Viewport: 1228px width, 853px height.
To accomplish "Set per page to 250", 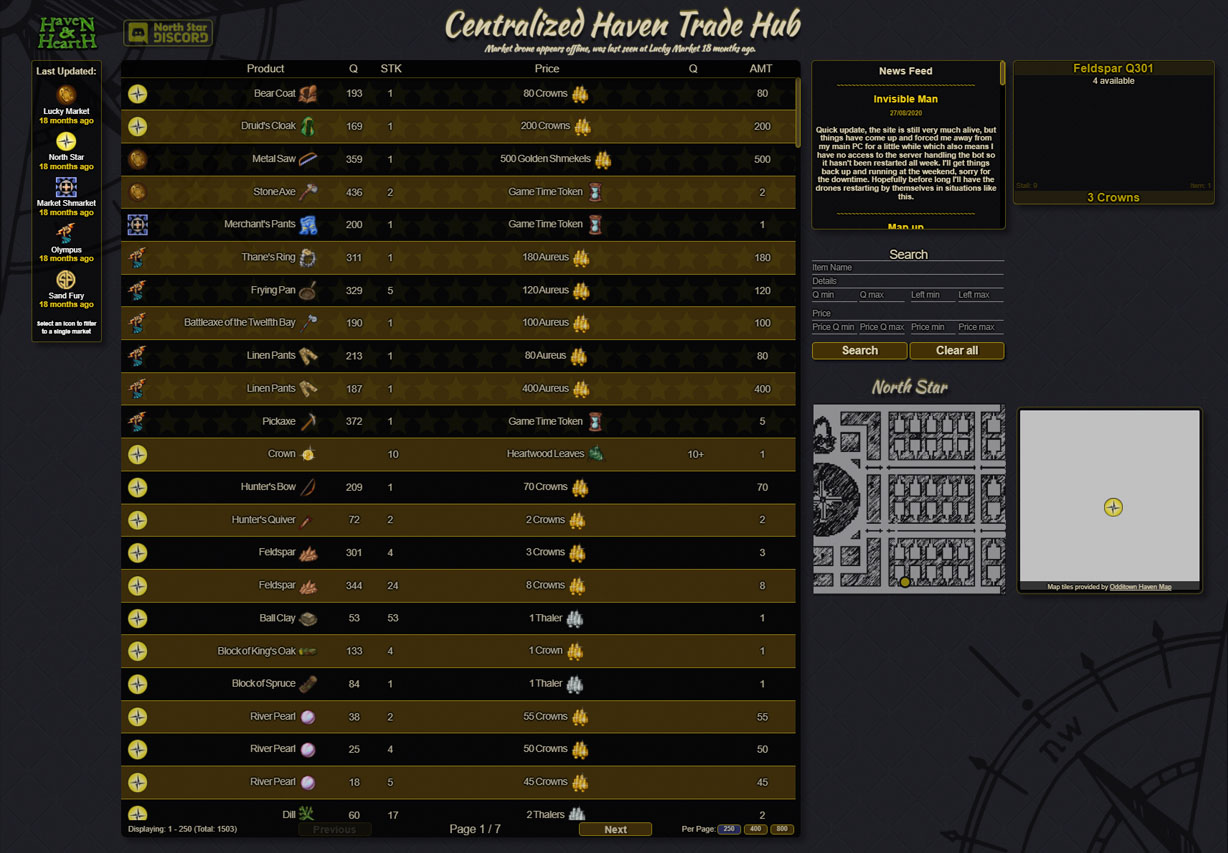I will point(729,829).
